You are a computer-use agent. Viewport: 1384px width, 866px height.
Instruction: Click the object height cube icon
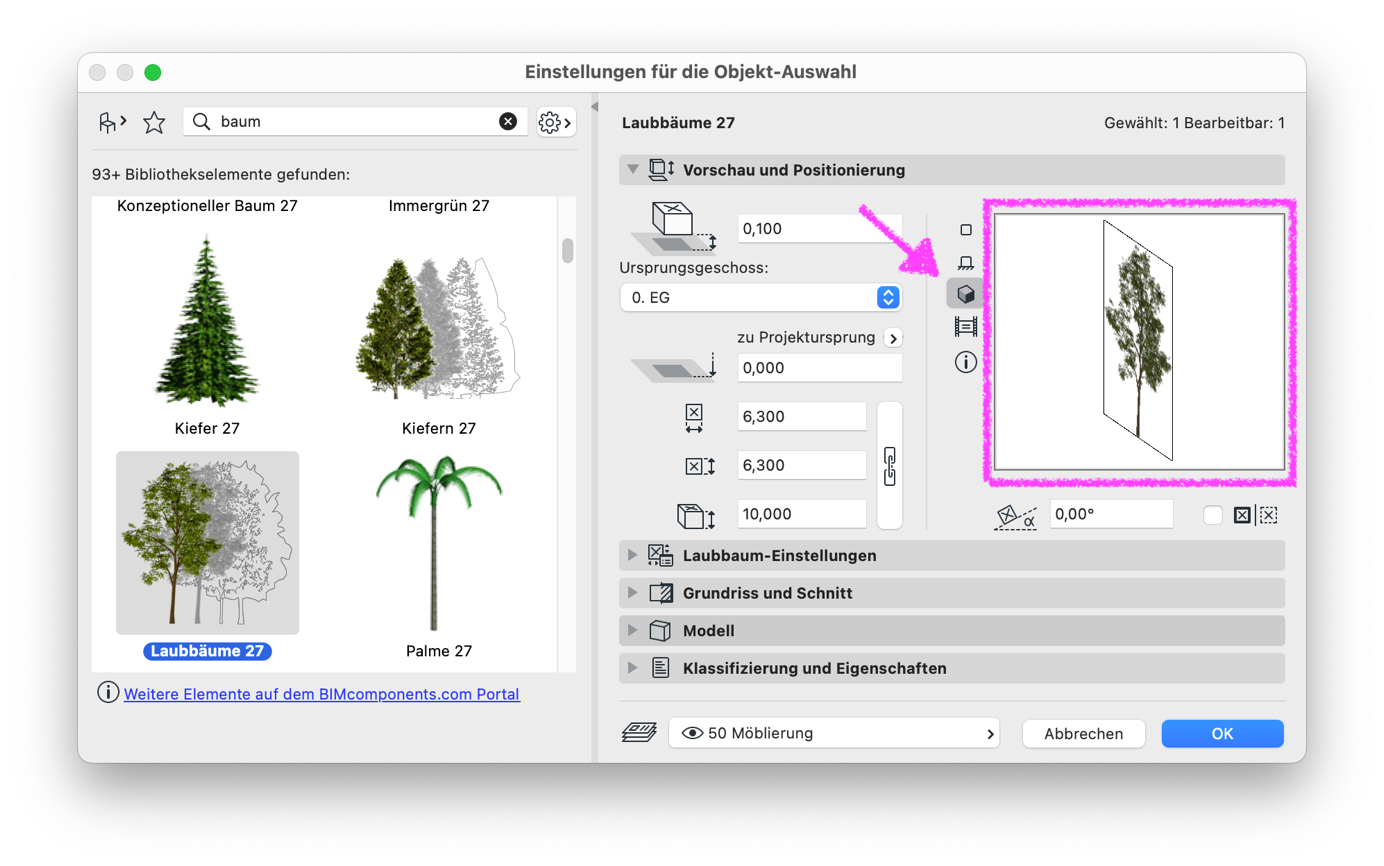[694, 516]
